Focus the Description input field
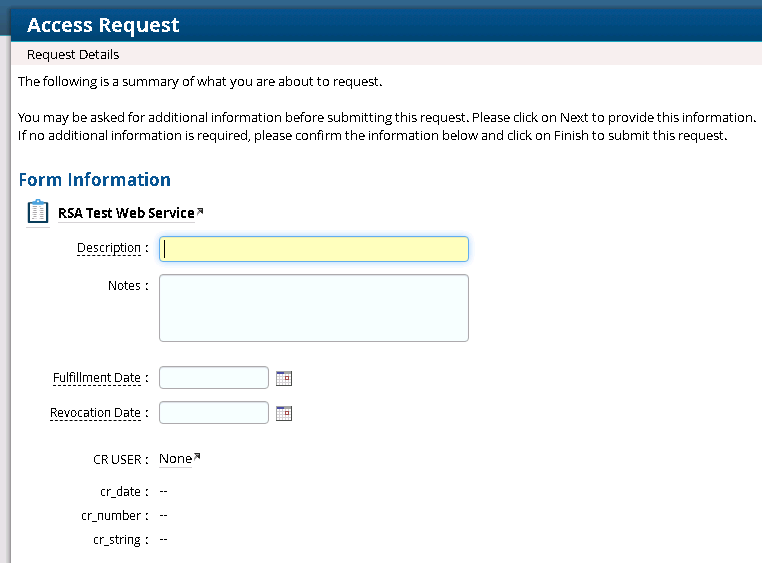 pyautogui.click(x=314, y=249)
